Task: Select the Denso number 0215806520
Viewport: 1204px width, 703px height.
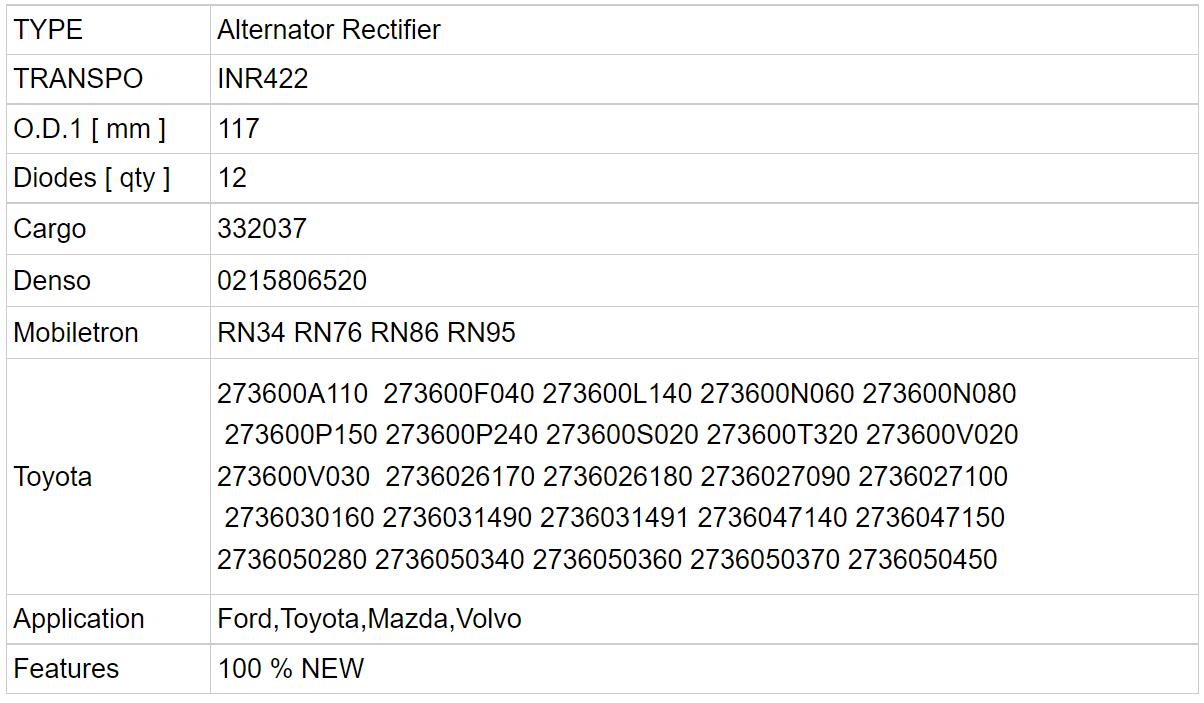Action: tap(292, 281)
